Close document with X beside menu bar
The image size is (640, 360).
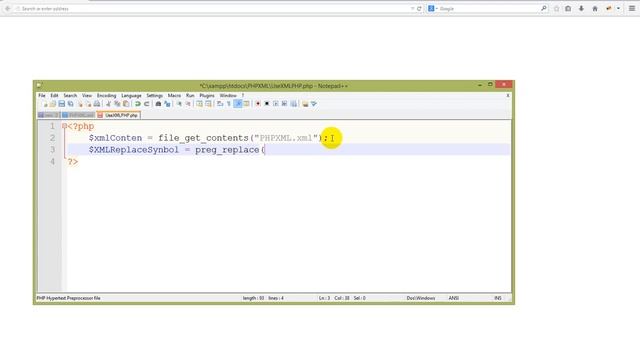(x=508, y=96)
